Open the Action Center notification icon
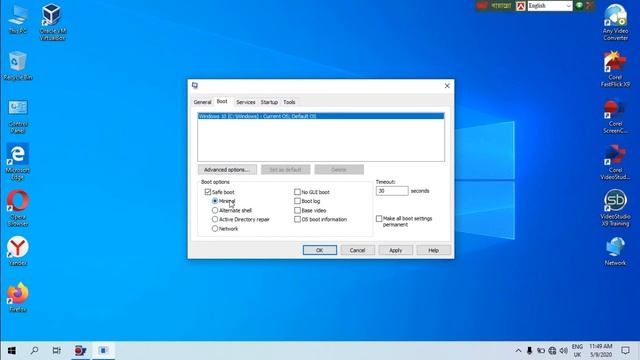The width and height of the screenshot is (640, 360). pyautogui.click(x=625, y=351)
